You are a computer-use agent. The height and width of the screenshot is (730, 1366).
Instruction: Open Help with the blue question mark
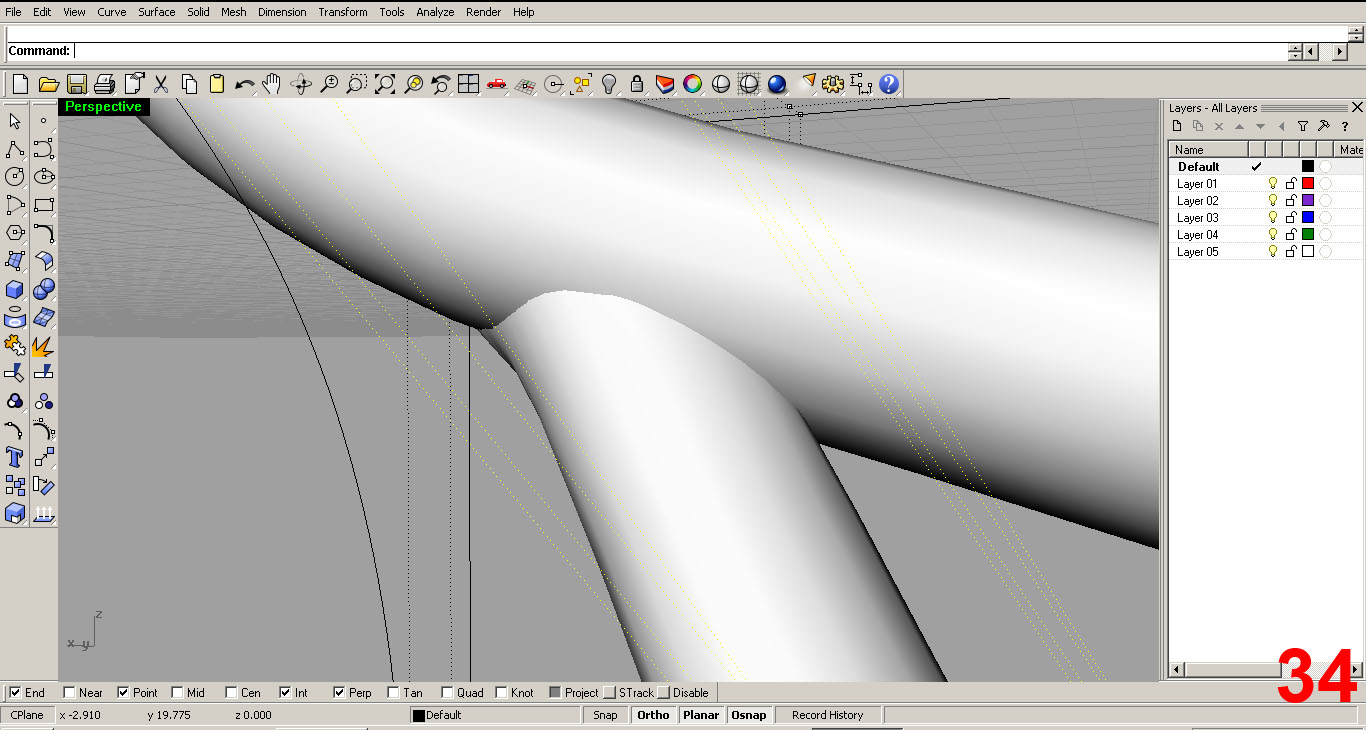point(889,84)
